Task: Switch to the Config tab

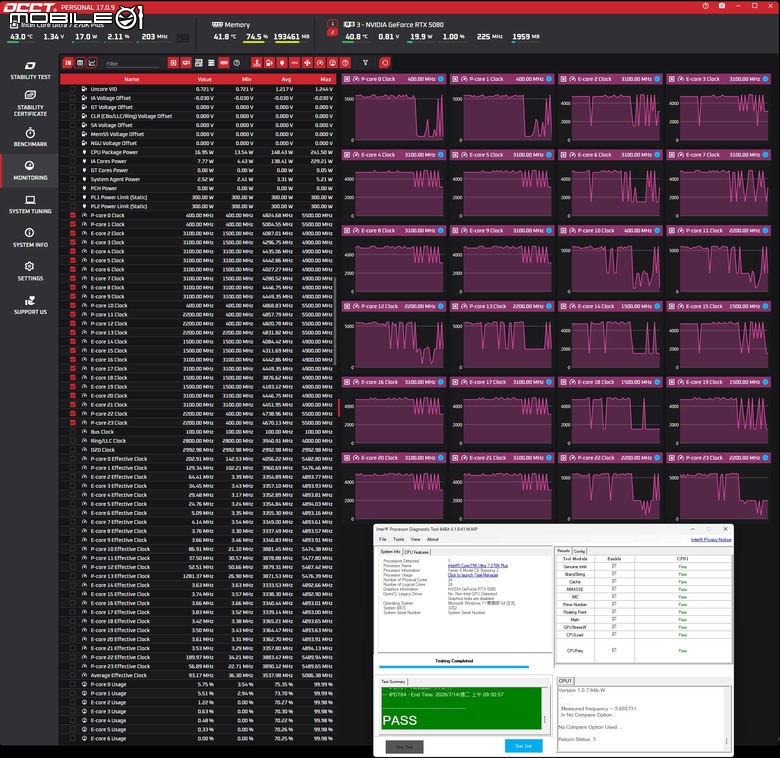Action: click(580, 551)
